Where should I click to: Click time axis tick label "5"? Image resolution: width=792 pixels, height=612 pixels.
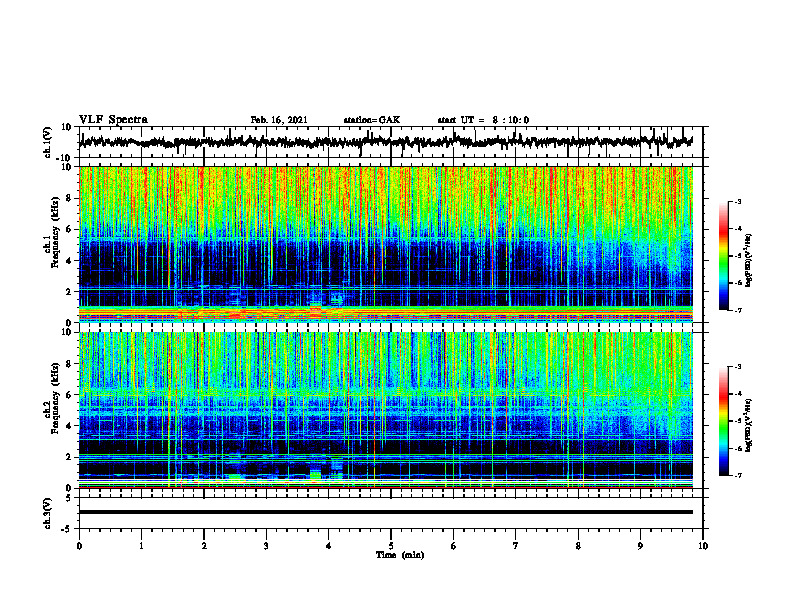tap(391, 546)
